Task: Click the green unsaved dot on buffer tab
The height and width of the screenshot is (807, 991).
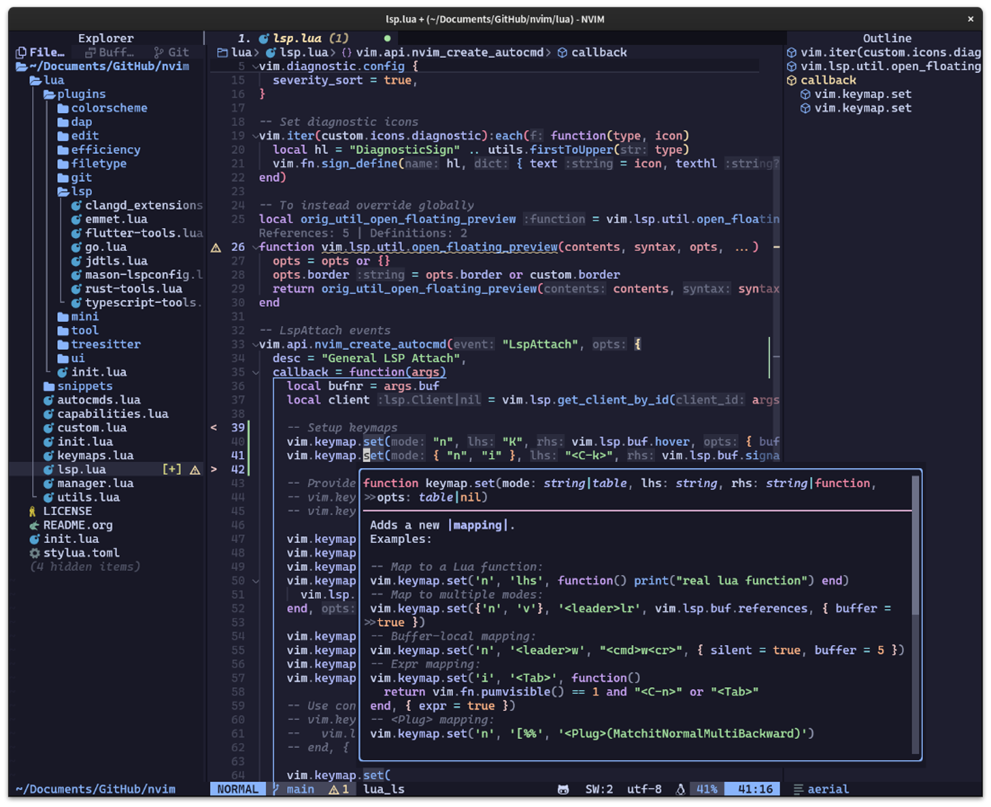Action: point(387,38)
